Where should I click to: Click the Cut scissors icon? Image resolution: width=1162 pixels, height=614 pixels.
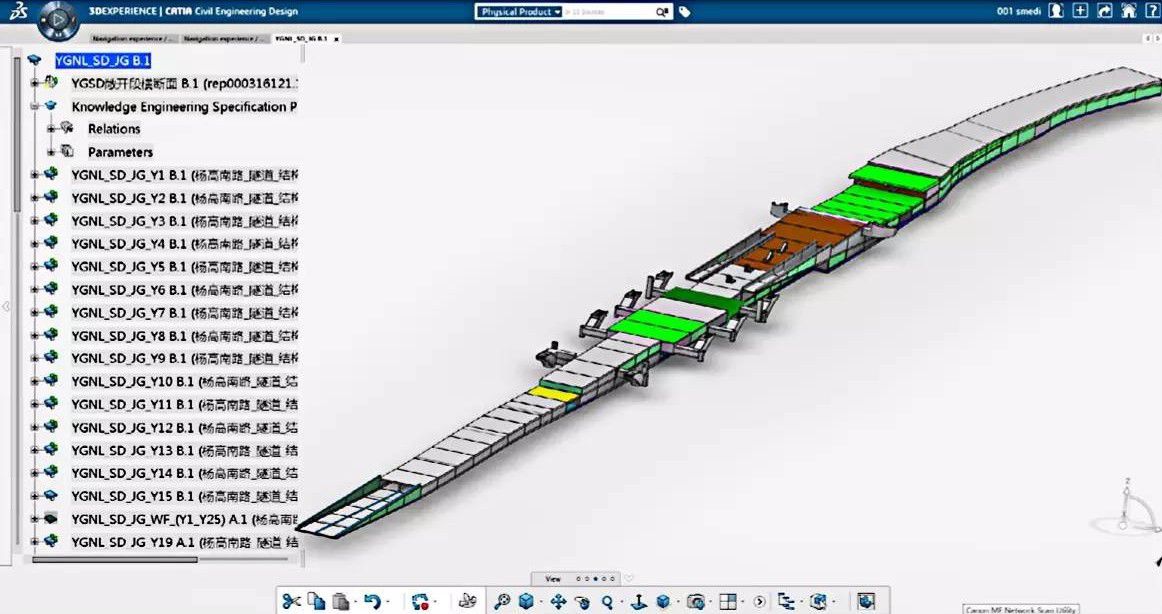[291, 601]
